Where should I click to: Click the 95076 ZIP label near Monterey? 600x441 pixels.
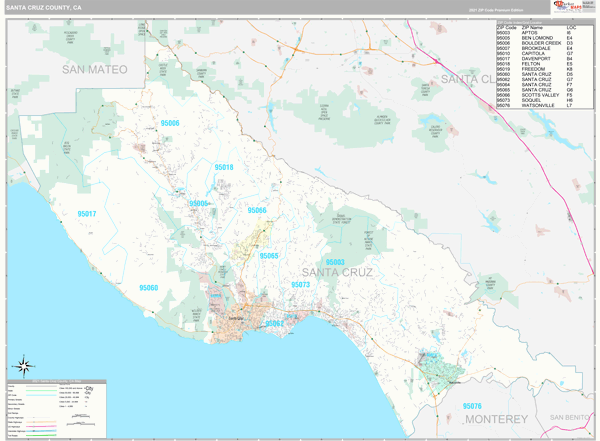[472, 406]
